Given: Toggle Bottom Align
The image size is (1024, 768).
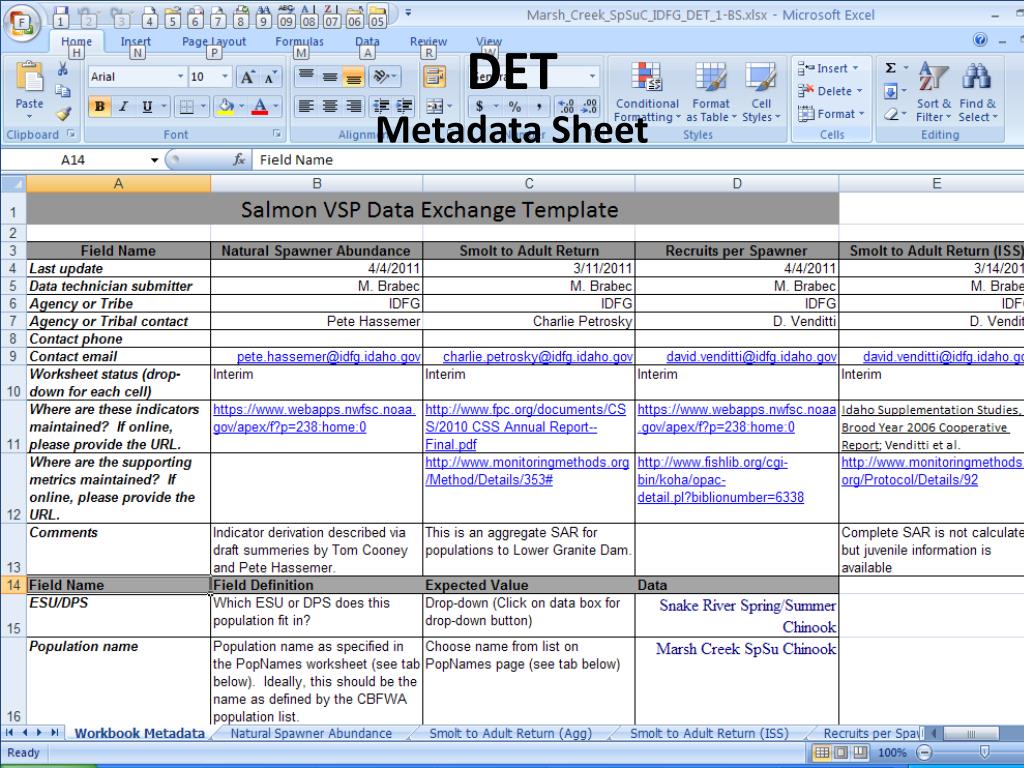Looking at the screenshot, I should [x=353, y=76].
